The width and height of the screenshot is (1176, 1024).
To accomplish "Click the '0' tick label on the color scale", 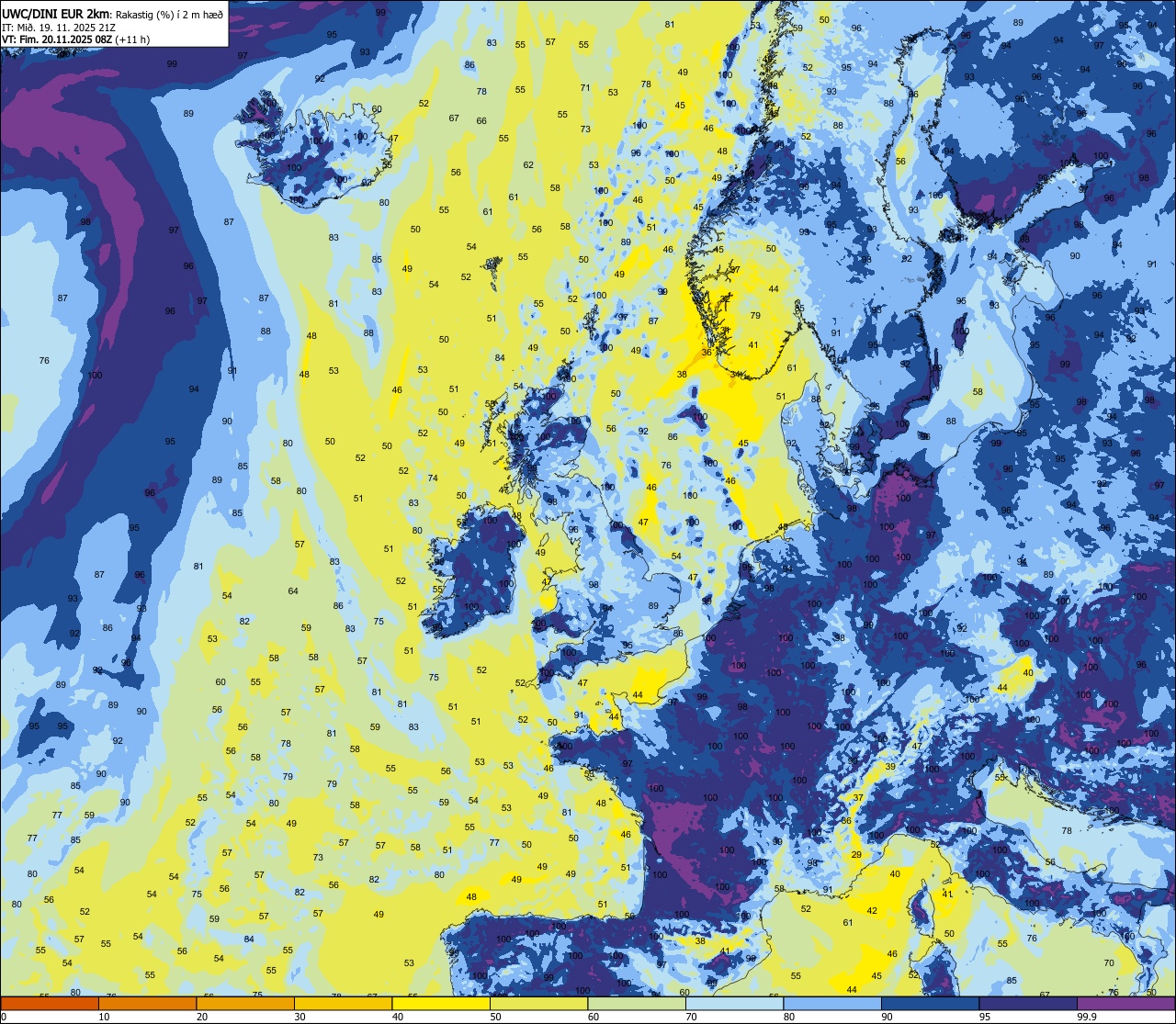I will (x=4, y=1017).
